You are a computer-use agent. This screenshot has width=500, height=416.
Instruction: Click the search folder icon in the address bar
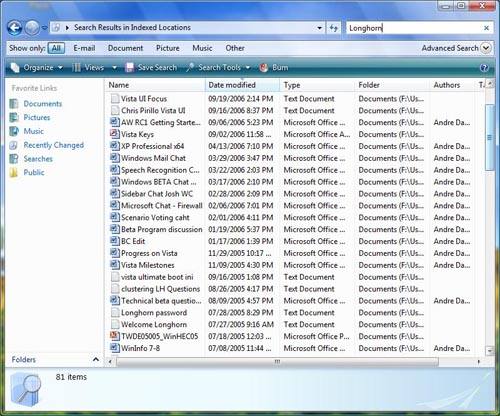[x=57, y=28]
